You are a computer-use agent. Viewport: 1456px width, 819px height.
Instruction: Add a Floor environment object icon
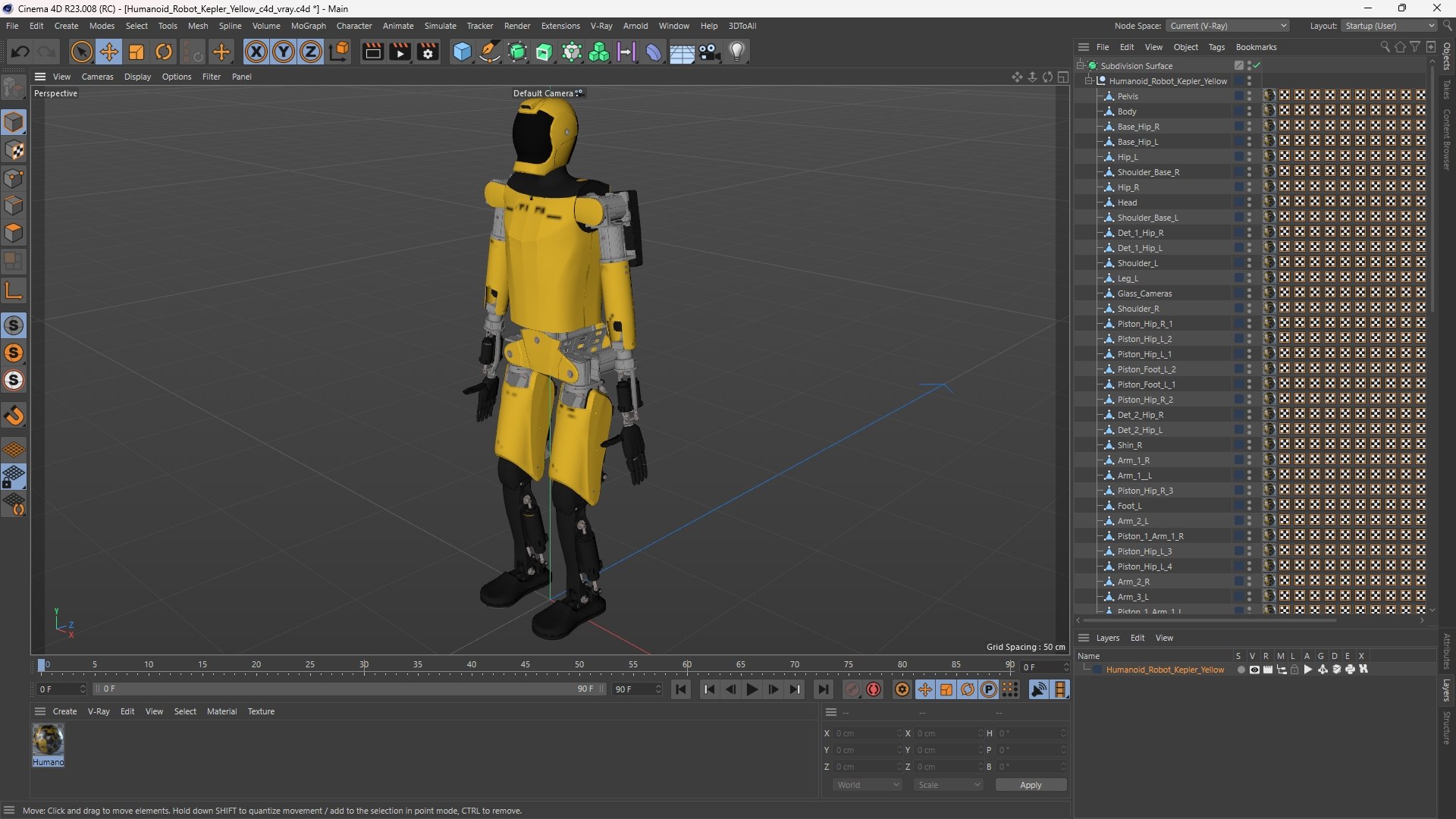pos(682,52)
